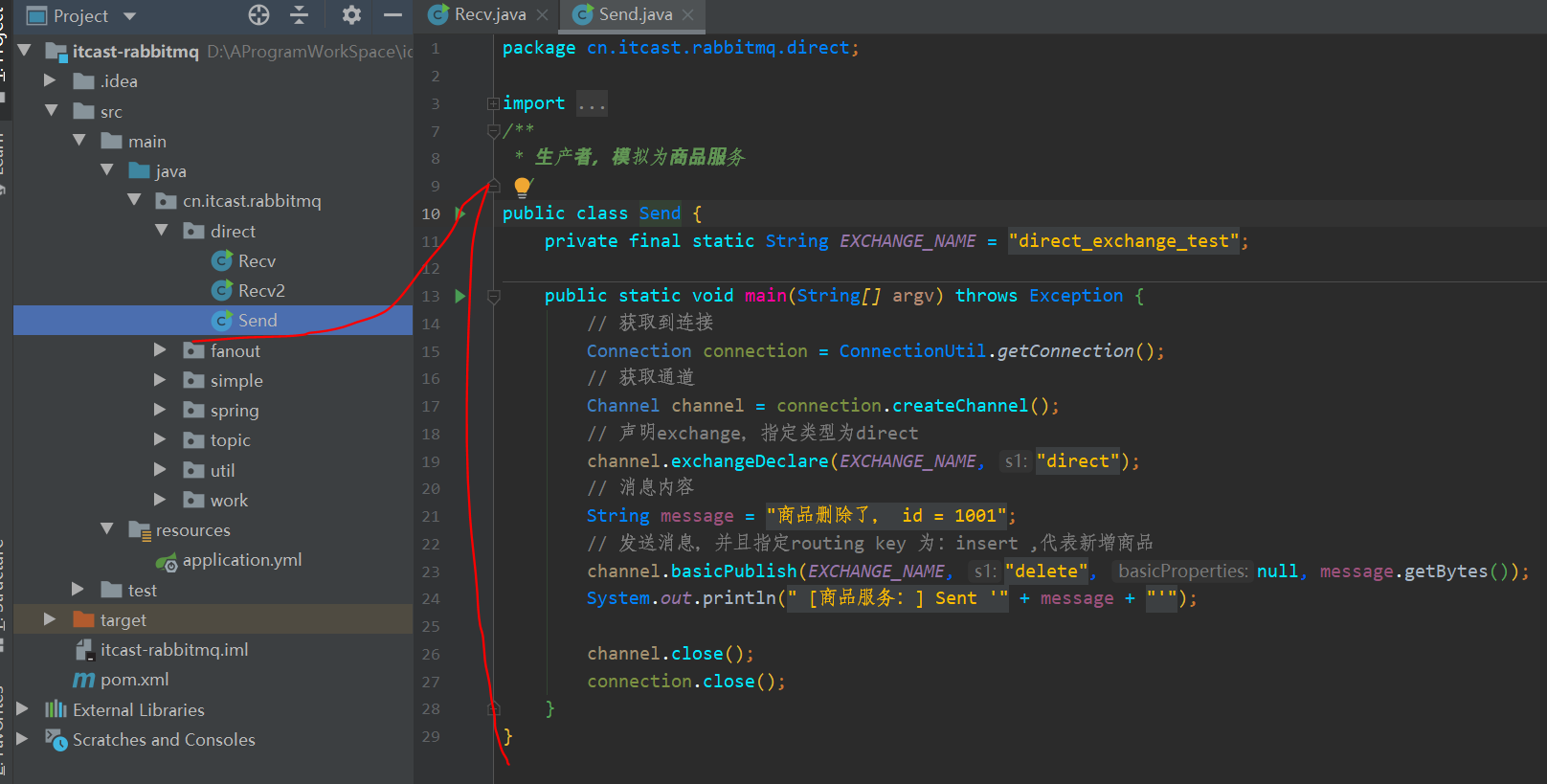Collapse the cn.itcast.rabbitmq package
The width and height of the screenshot is (1547, 784).
click(x=134, y=200)
